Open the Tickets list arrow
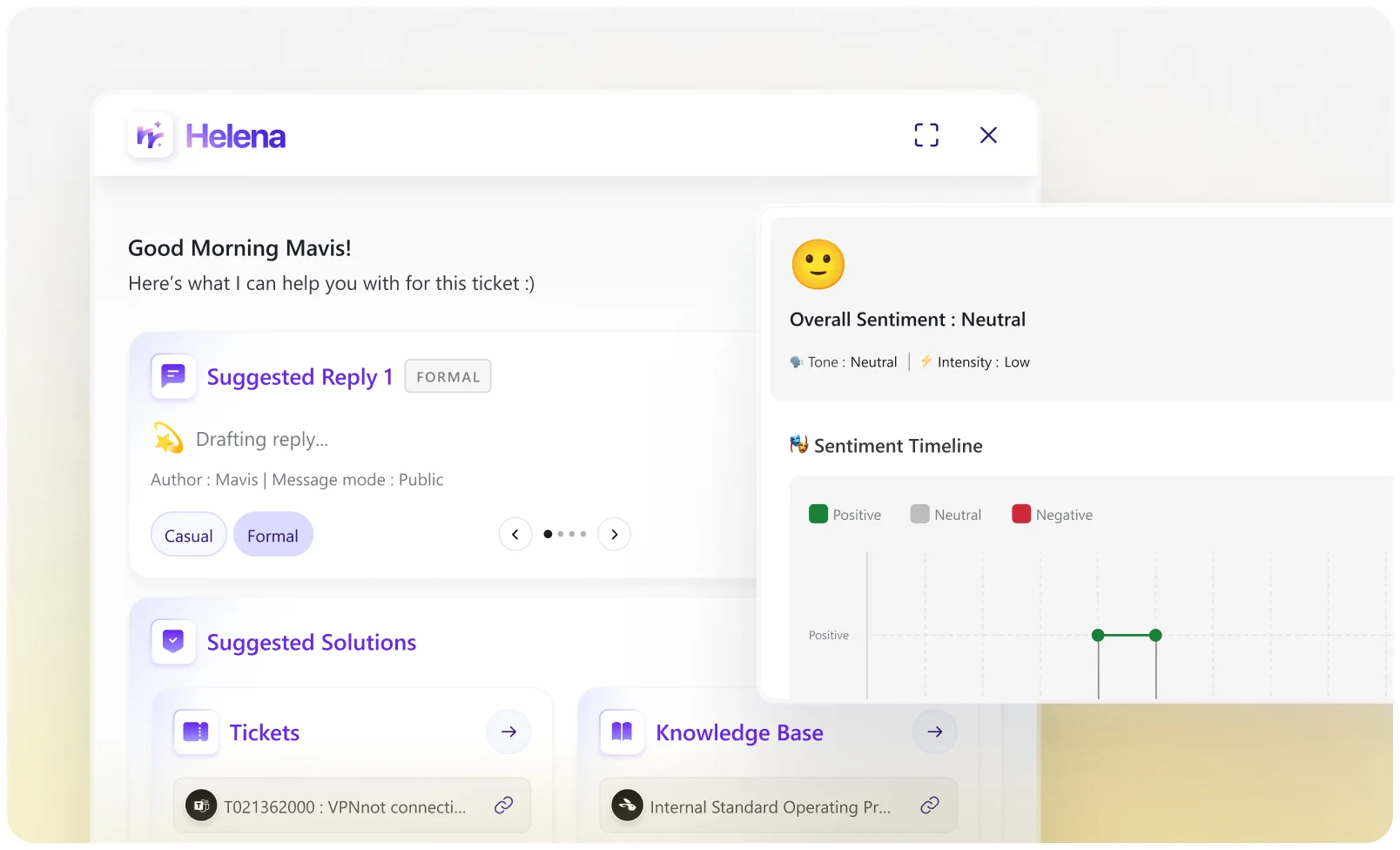This screenshot has height=850, width=1400. [509, 732]
